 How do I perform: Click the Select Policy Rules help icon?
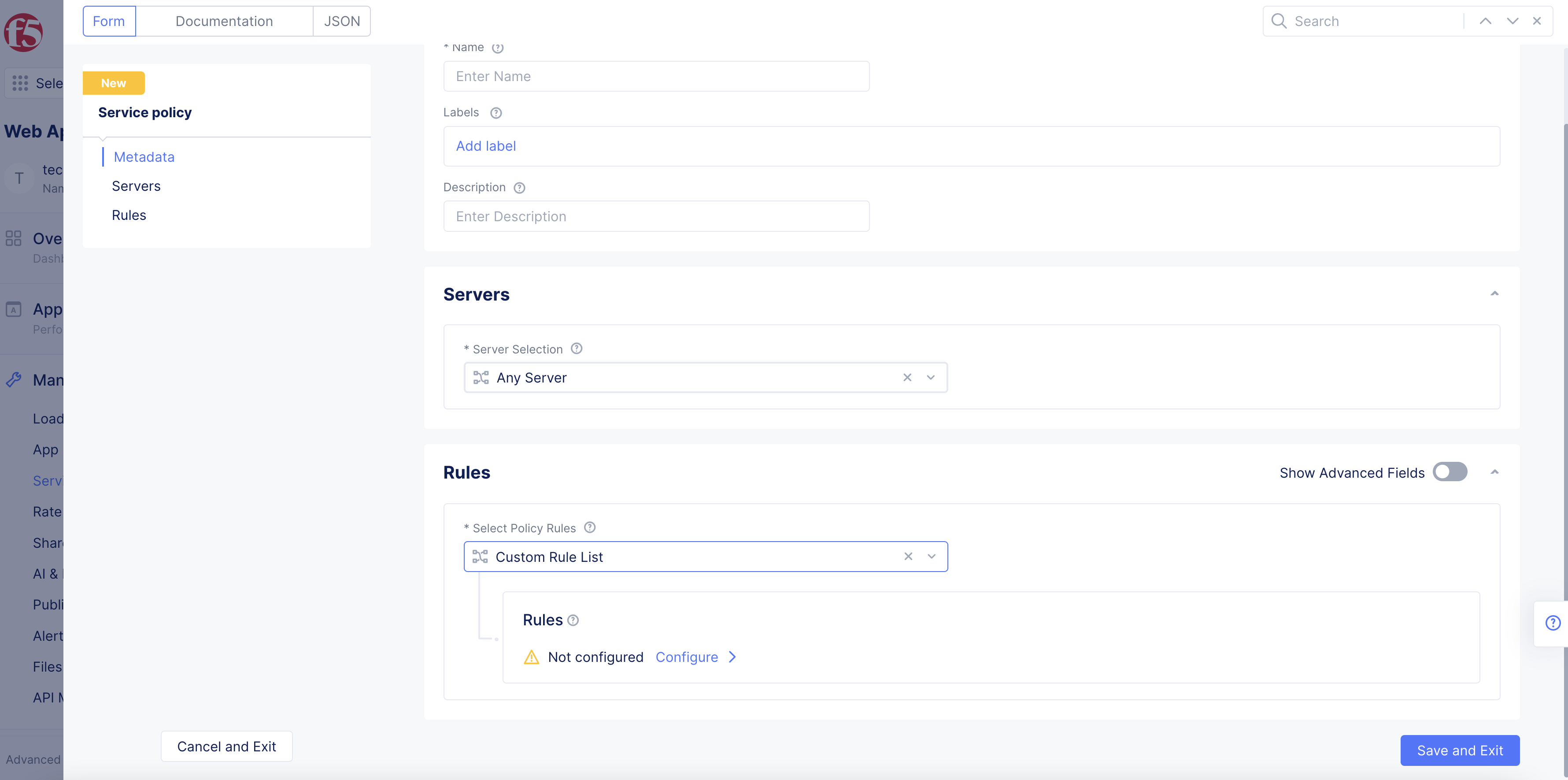[x=589, y=527]
